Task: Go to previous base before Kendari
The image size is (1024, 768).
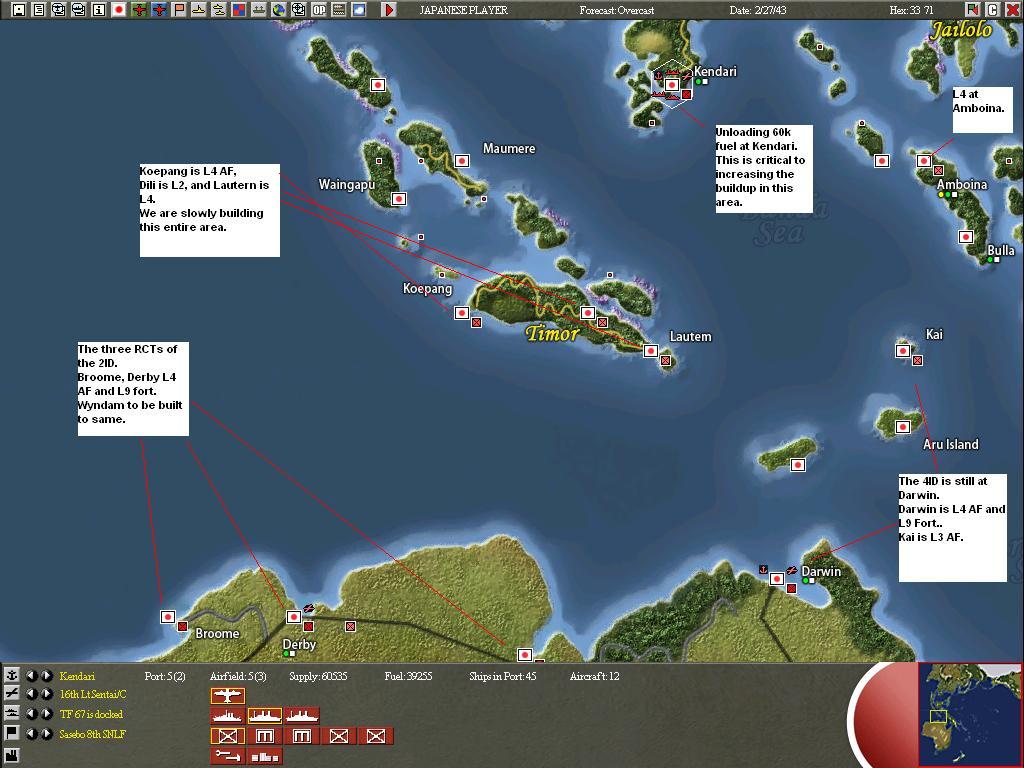Action: [31, 675]
